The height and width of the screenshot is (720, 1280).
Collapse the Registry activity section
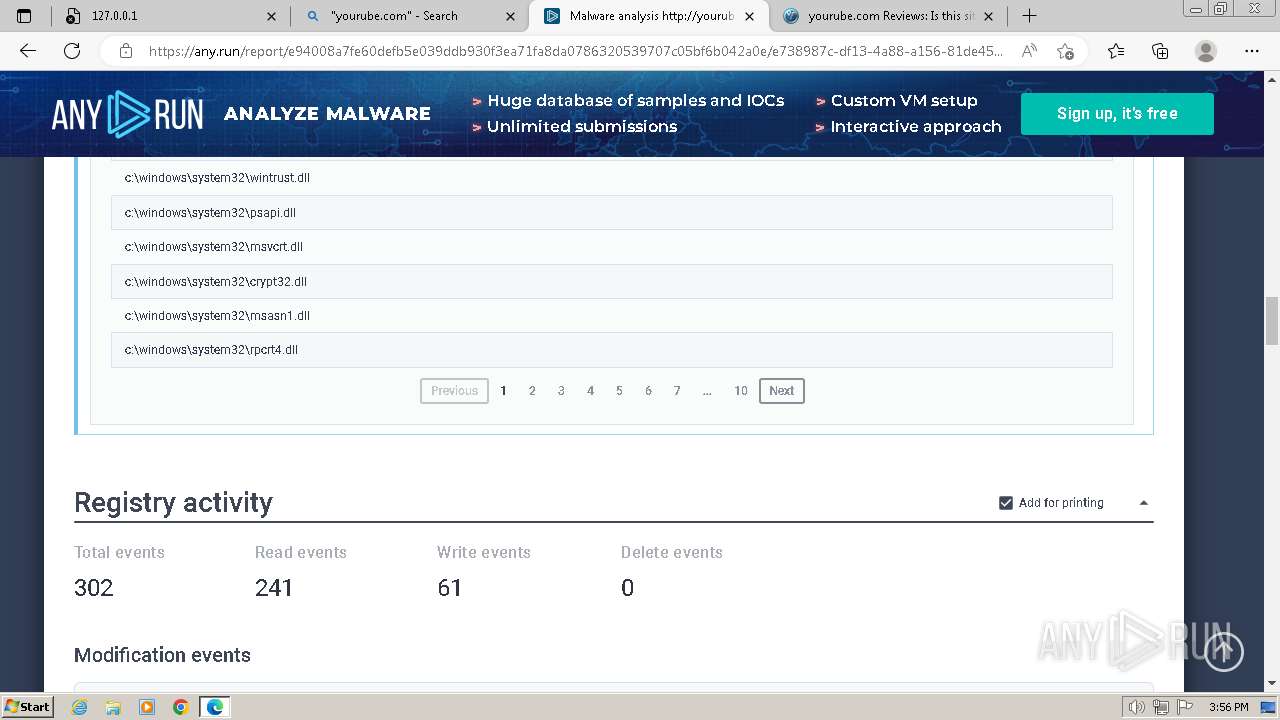(x=1144, y=503)
